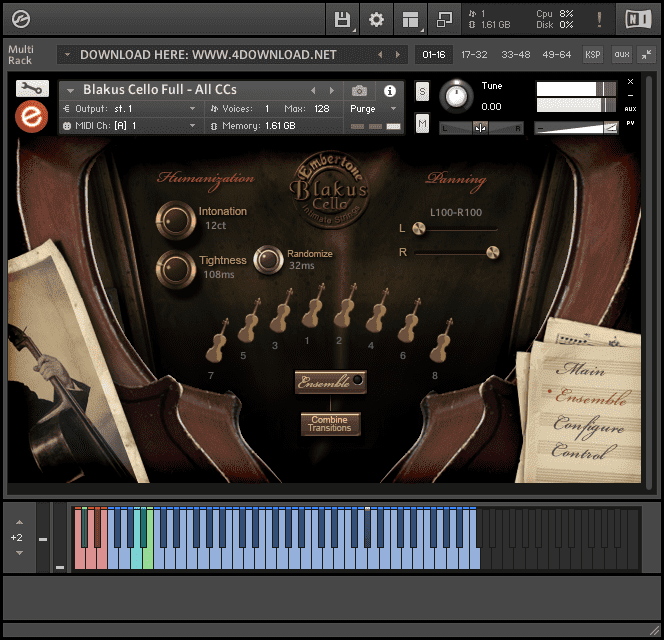The image size is (664, 640).
Task: Expand instrument name dropdown arrow
Action: click(70, 91)
